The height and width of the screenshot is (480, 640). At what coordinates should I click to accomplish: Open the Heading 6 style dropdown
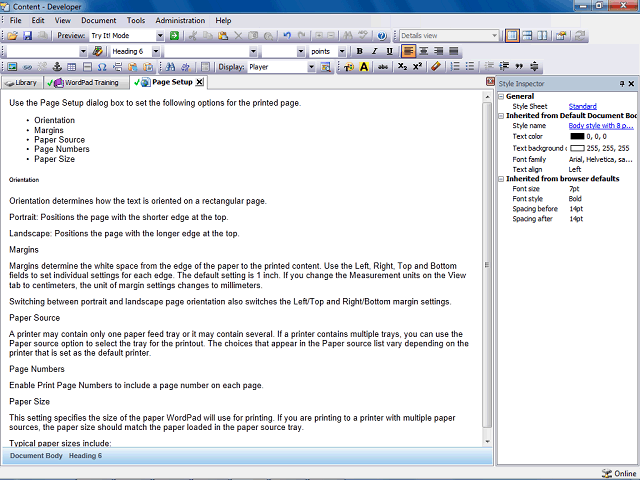tap(156, 51)
